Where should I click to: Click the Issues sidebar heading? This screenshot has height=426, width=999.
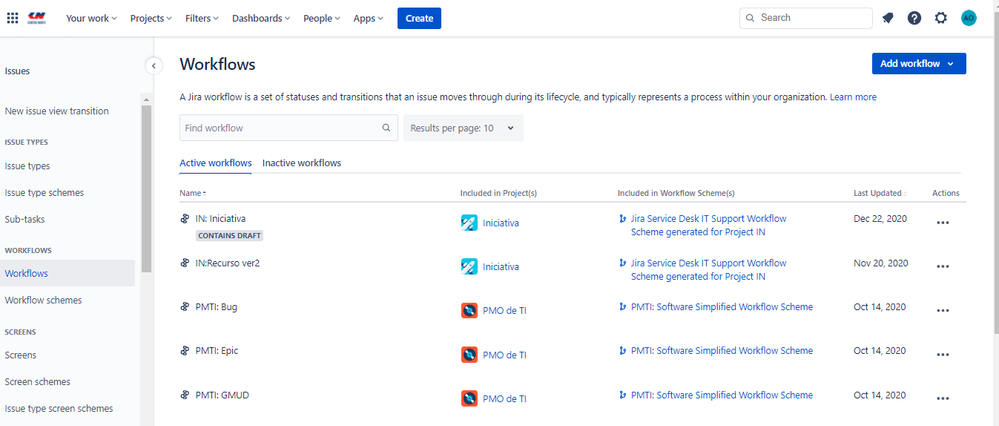[17, 71]
